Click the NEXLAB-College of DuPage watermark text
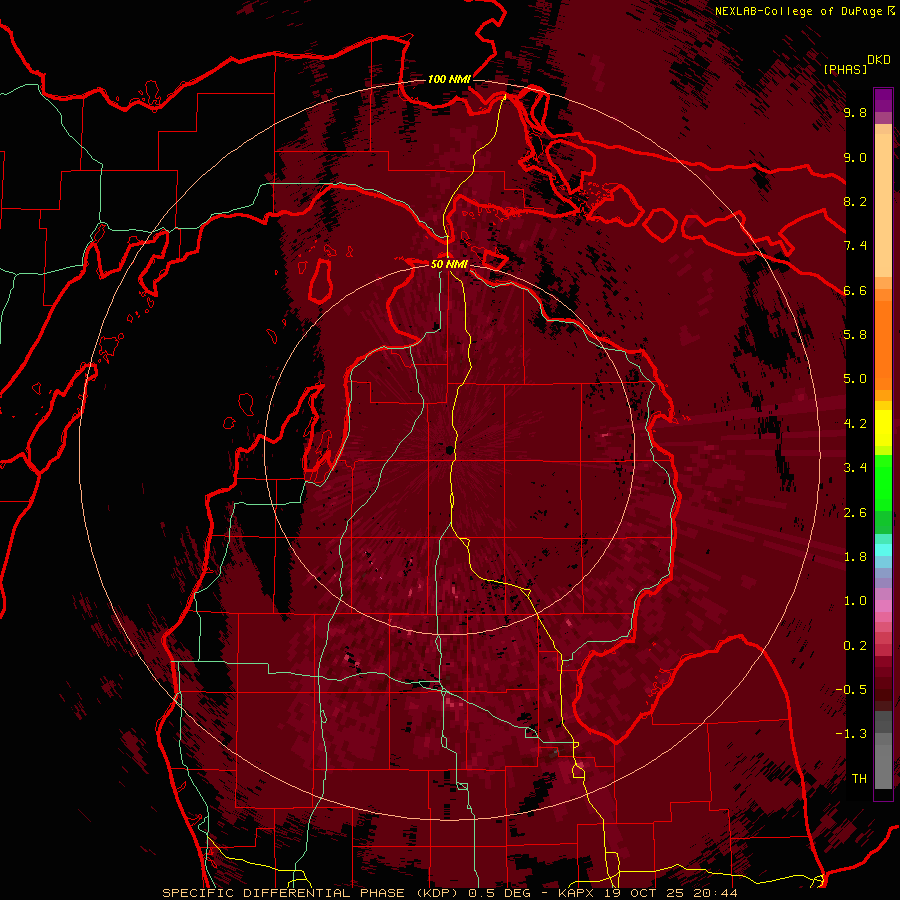Image resolution: width=900 pixels, height=900 pixels. [x=799, y=11]
